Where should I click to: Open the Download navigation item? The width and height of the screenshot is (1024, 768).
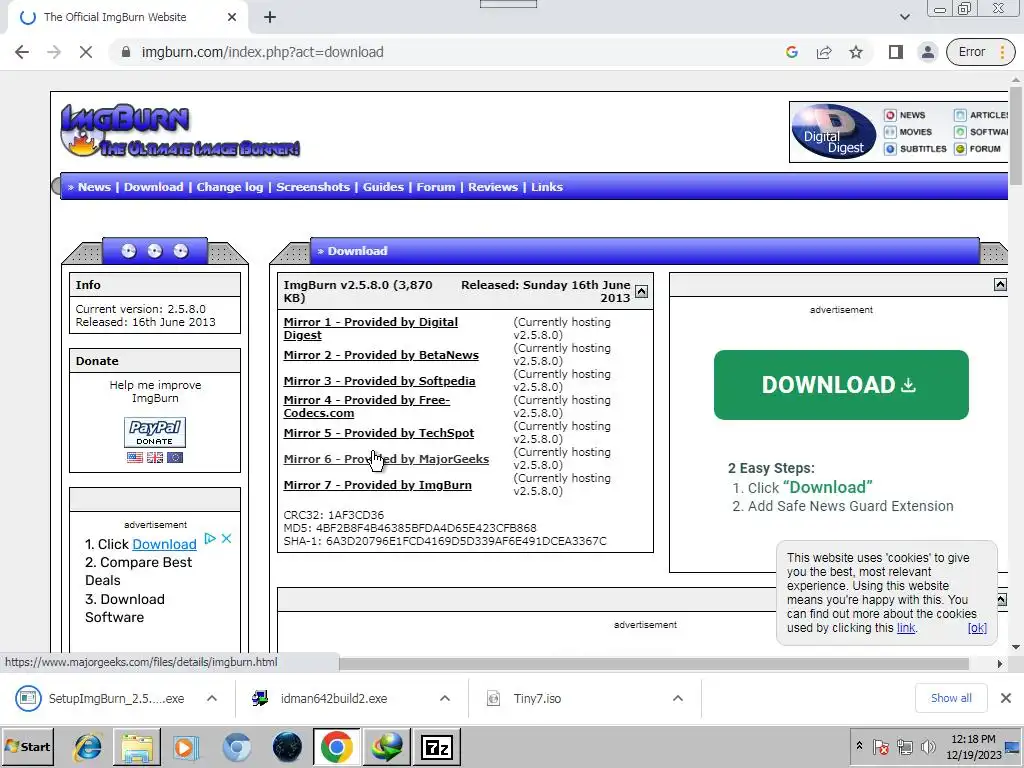point(153,187)
